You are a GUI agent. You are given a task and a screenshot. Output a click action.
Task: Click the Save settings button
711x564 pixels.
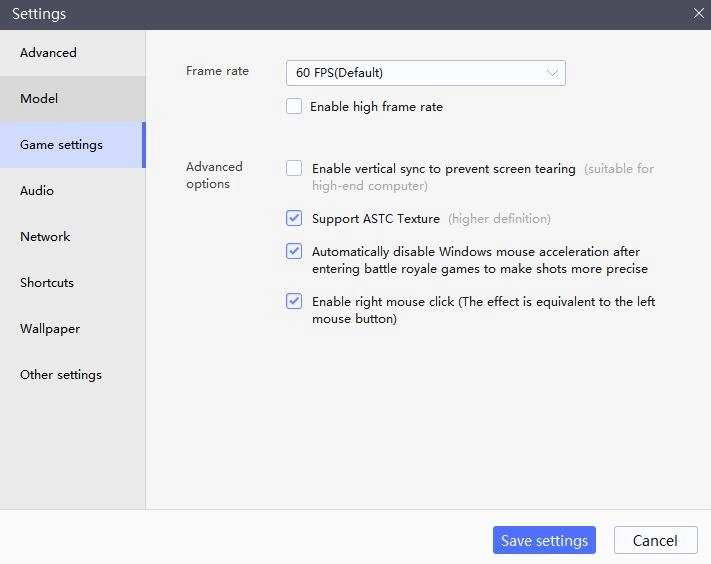(544, 540)
